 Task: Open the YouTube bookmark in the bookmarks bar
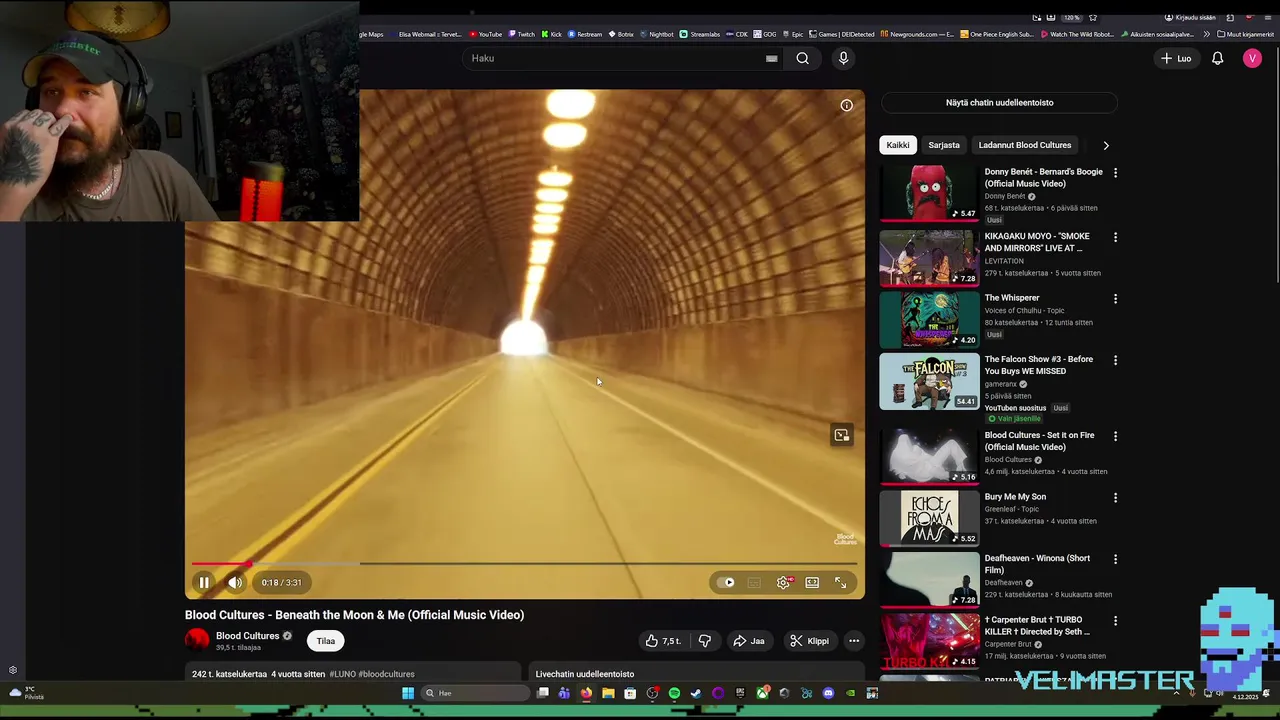pyautogui.click(x=486, y=34)
